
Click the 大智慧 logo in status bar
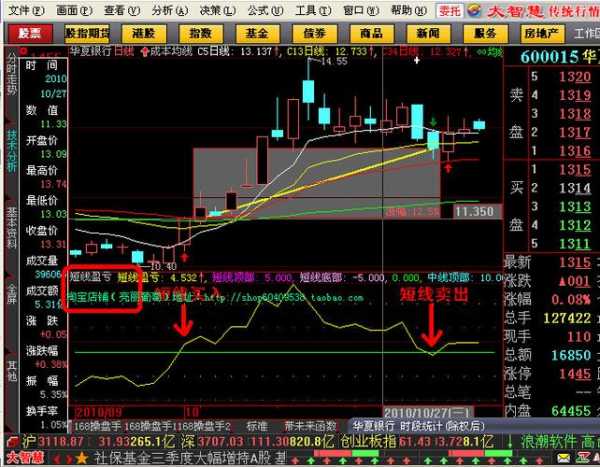point(25,458)
